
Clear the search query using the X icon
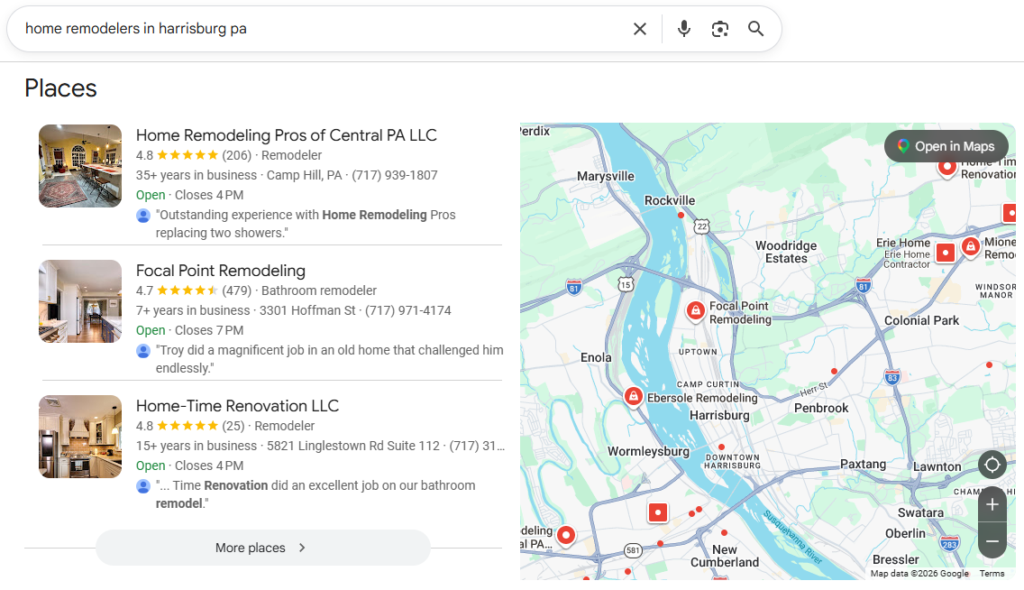pos(640,29)
